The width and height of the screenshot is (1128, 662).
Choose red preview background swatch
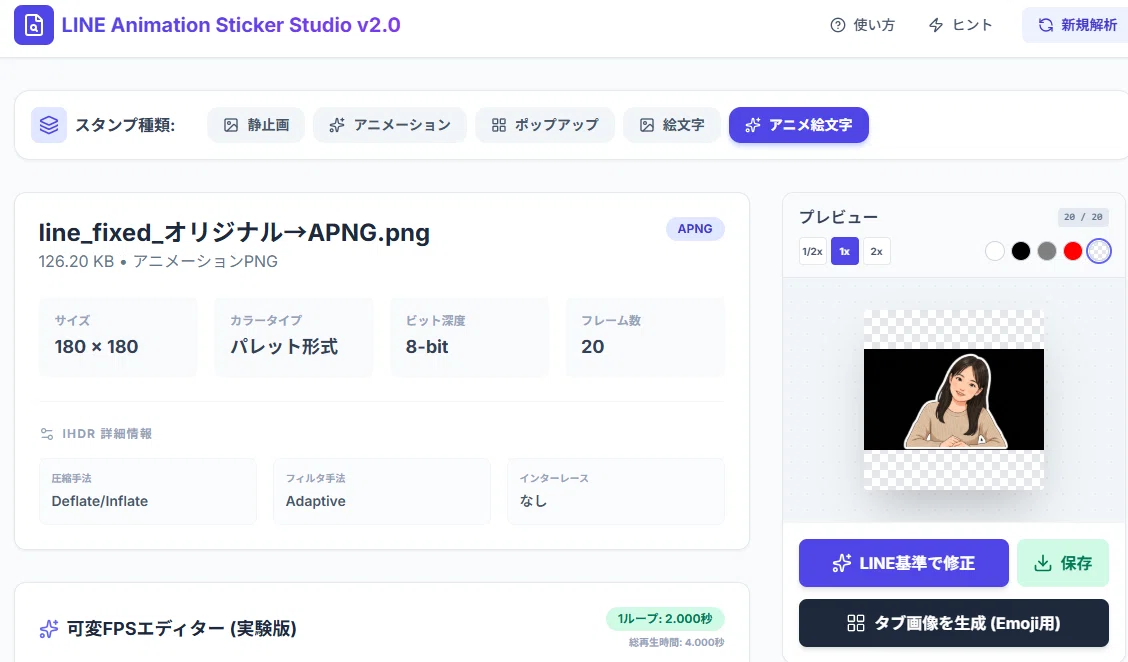(1073, 251)
